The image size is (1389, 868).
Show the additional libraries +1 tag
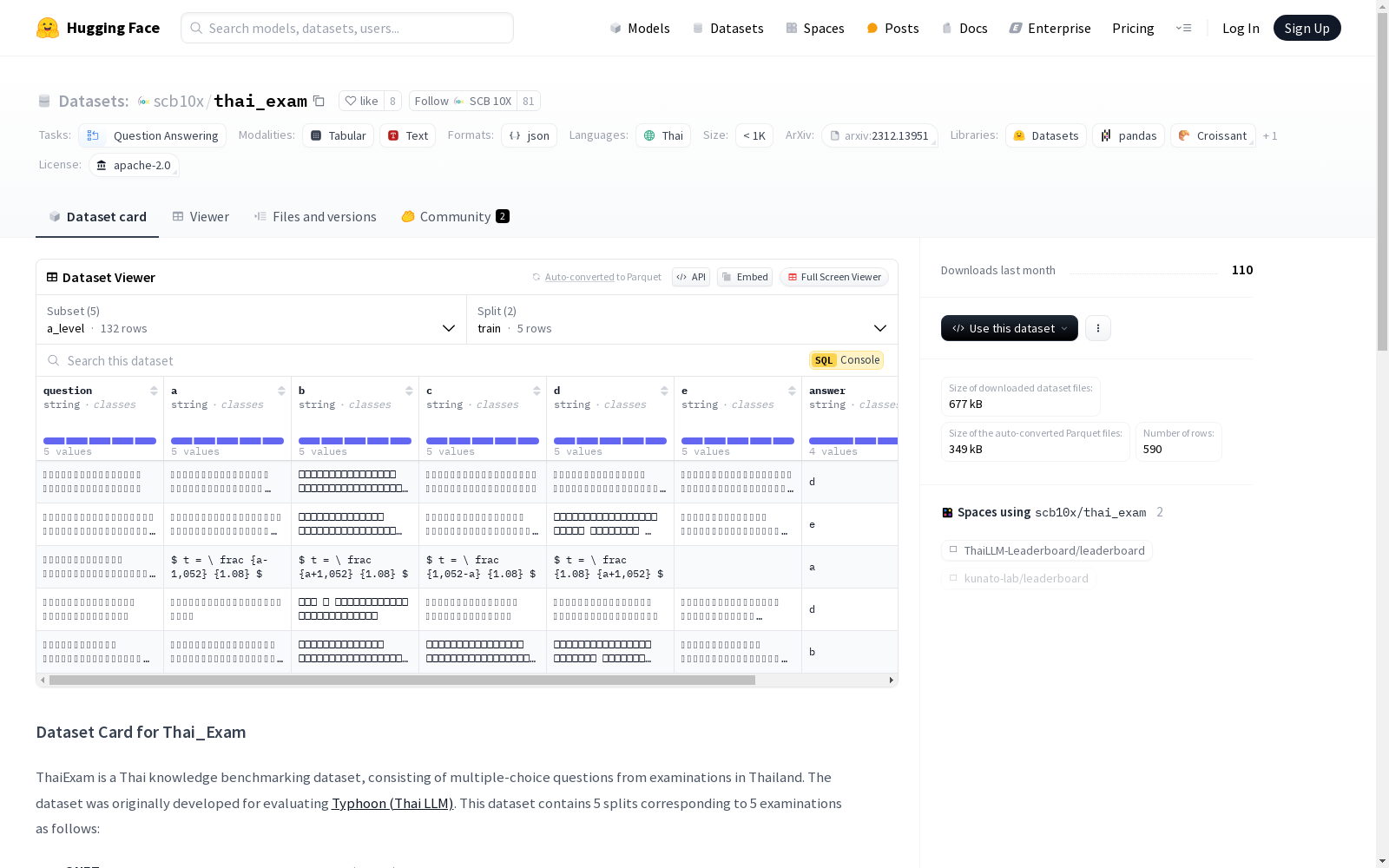click(x=1270, y=135)
